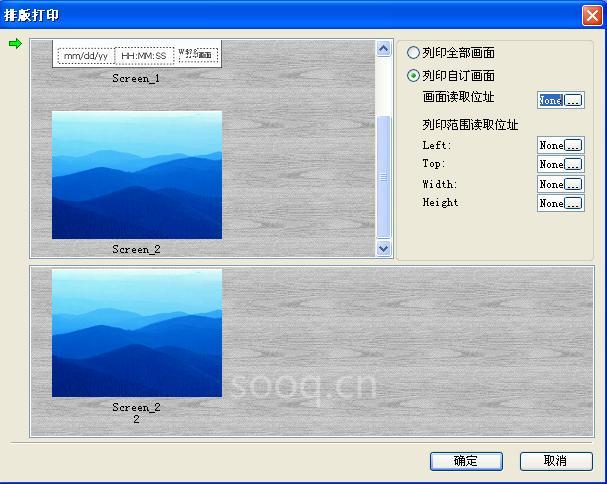Select the 列印自订画面 radio option
The width and height of the screenshot is (607, 484).
(414, 75)
